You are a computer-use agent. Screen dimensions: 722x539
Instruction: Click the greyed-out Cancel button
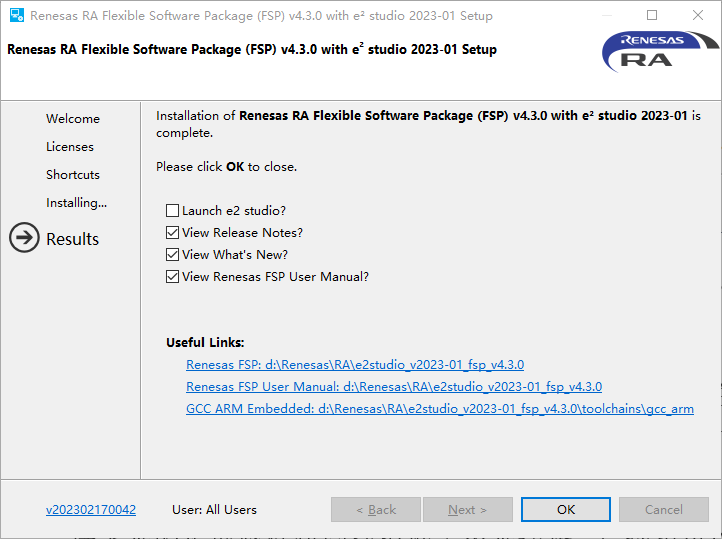tap(664, 510)
